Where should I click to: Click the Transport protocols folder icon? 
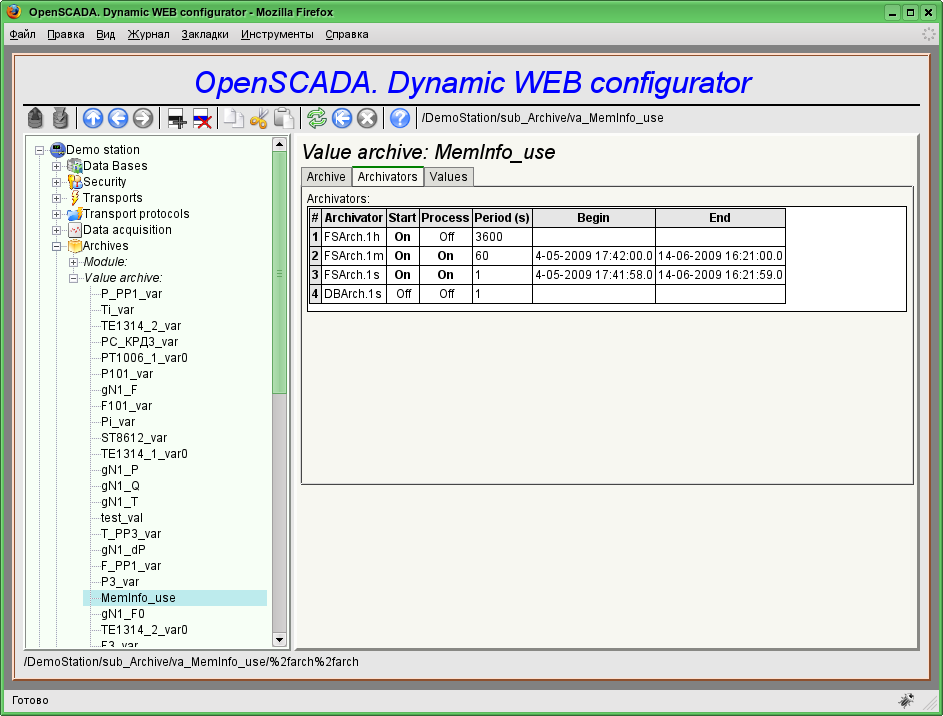[x=75, y=214]
